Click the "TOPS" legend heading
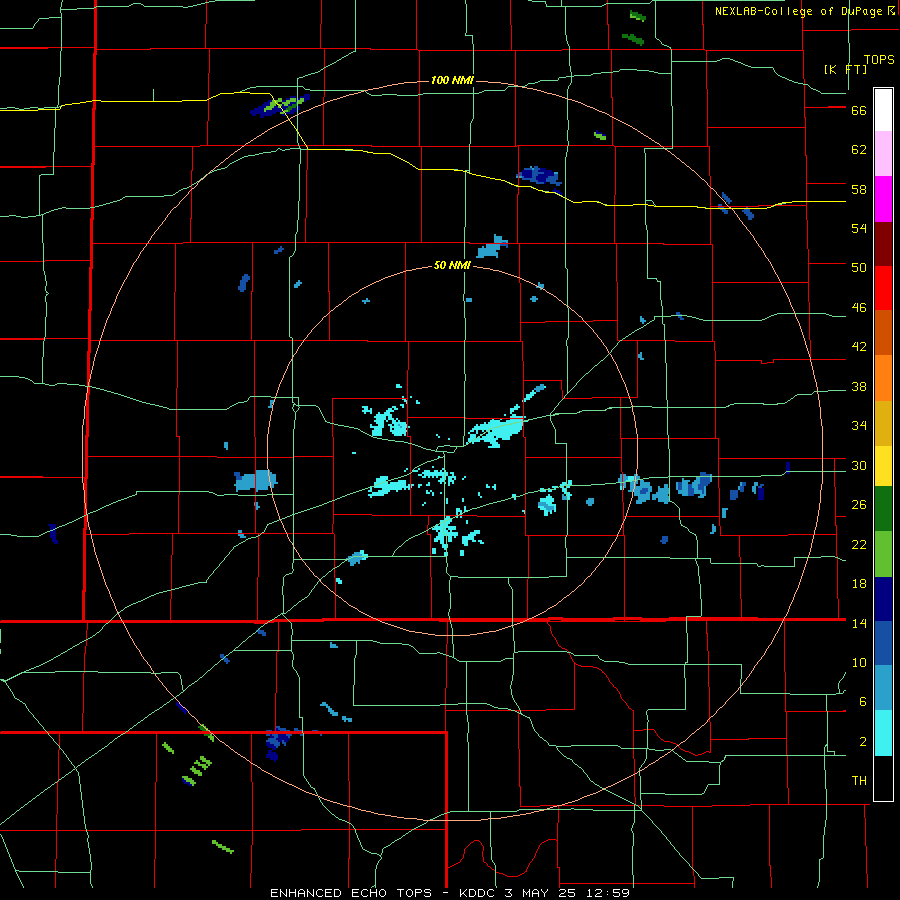 point(879,59)
